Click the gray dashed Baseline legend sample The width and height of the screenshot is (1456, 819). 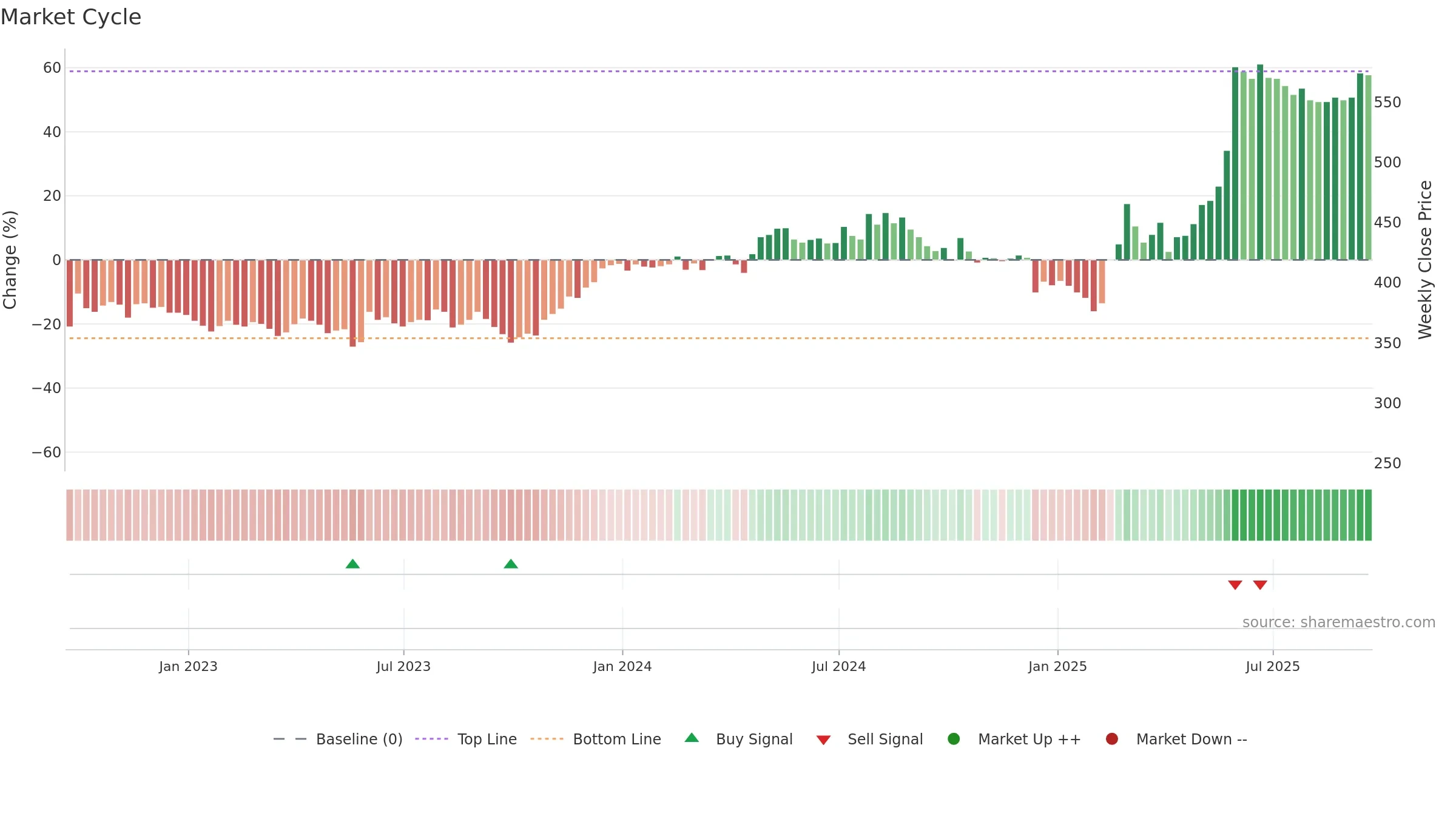pos(290,739)
